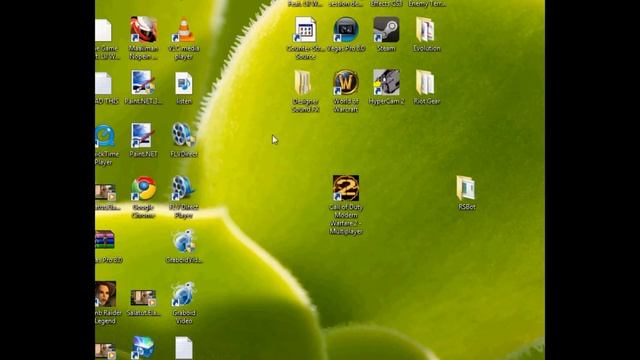Screen dimensions: 640x360
Task: Open the Steam shortcut
Action: [x=386, y=30]
